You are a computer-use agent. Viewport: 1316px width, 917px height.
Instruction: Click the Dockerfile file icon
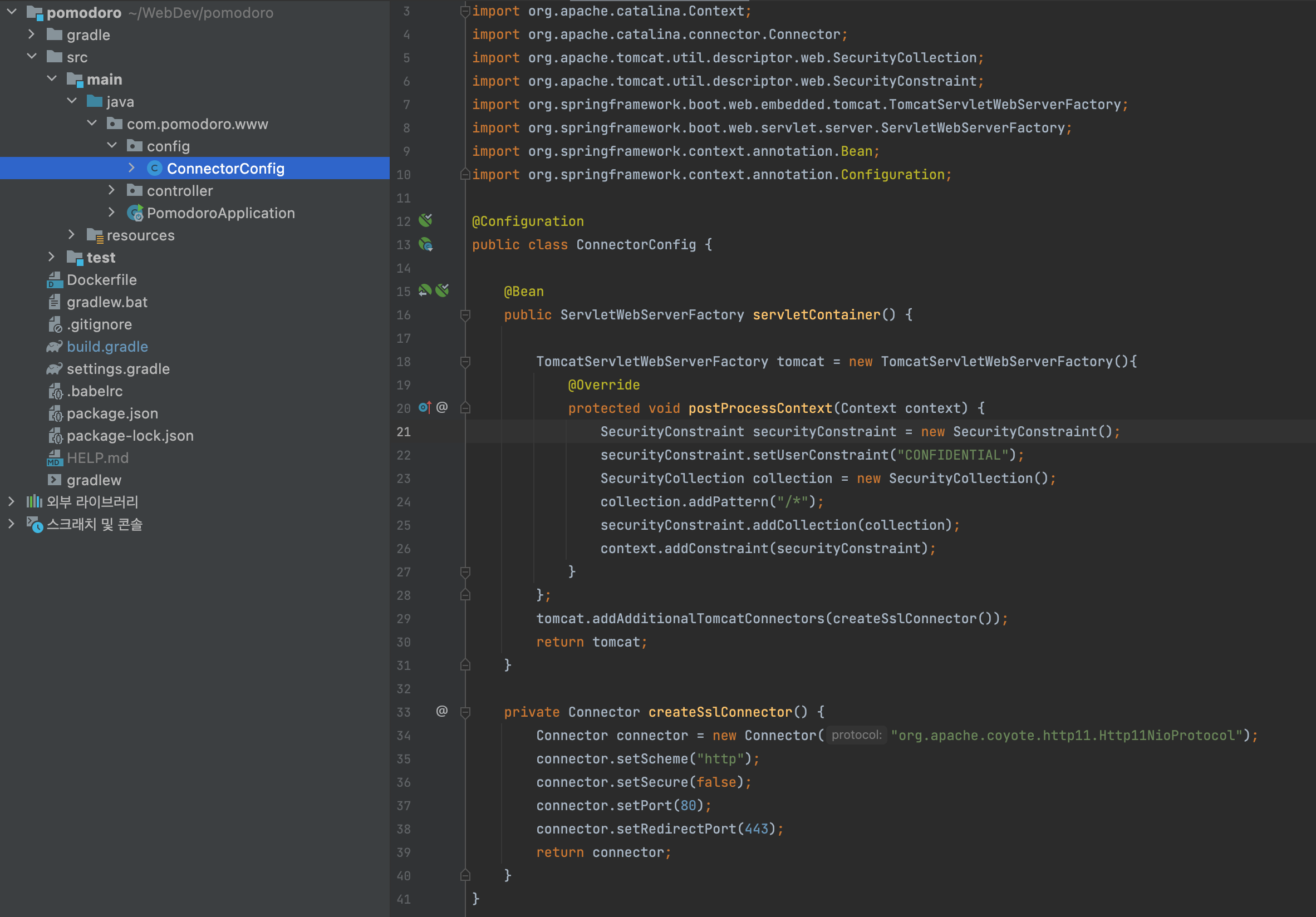pyautogui.click(x=55, y=279)
